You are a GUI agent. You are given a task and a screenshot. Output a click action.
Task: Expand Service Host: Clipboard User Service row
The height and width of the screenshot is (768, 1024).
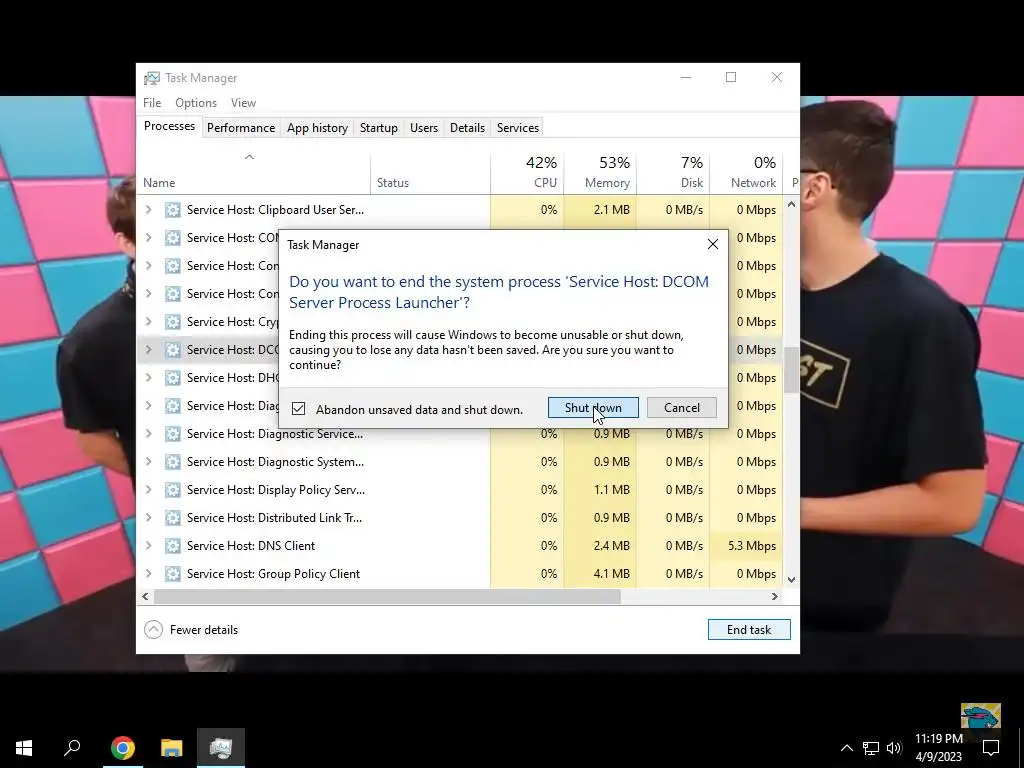coord(148,210)
